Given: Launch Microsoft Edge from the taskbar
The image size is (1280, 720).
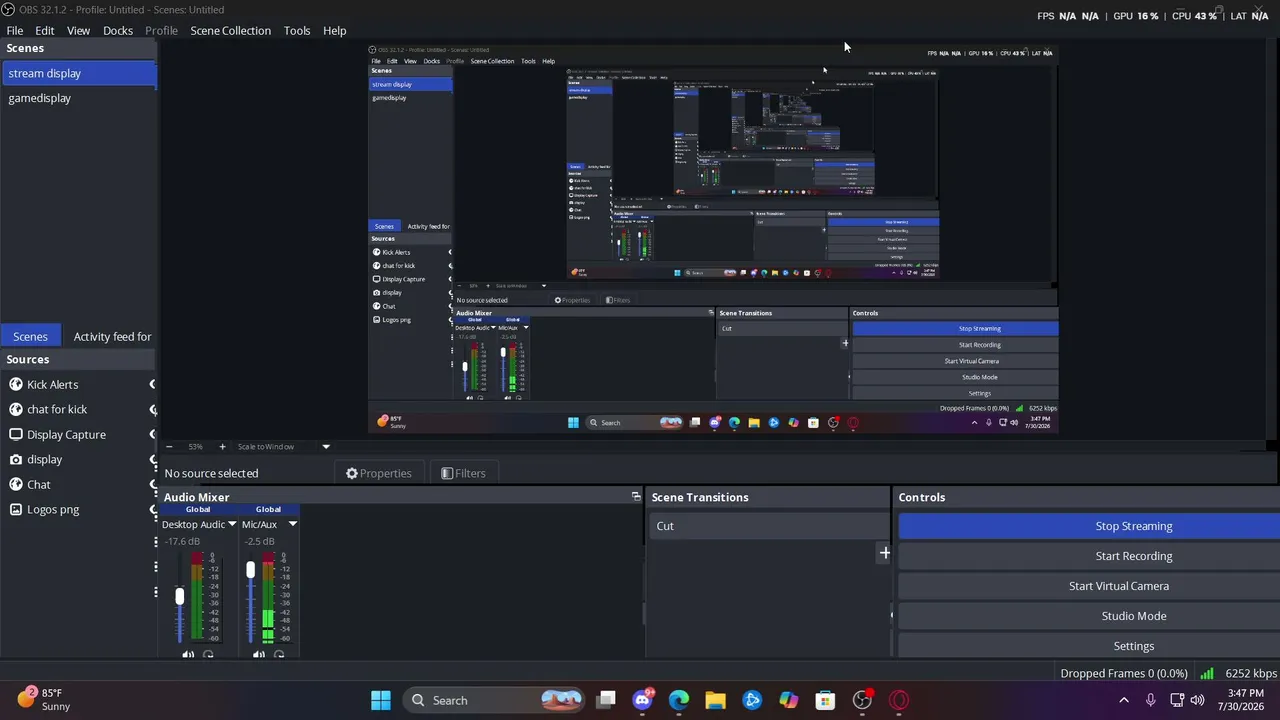Looking at the screenshot, I should click(679, 700).
